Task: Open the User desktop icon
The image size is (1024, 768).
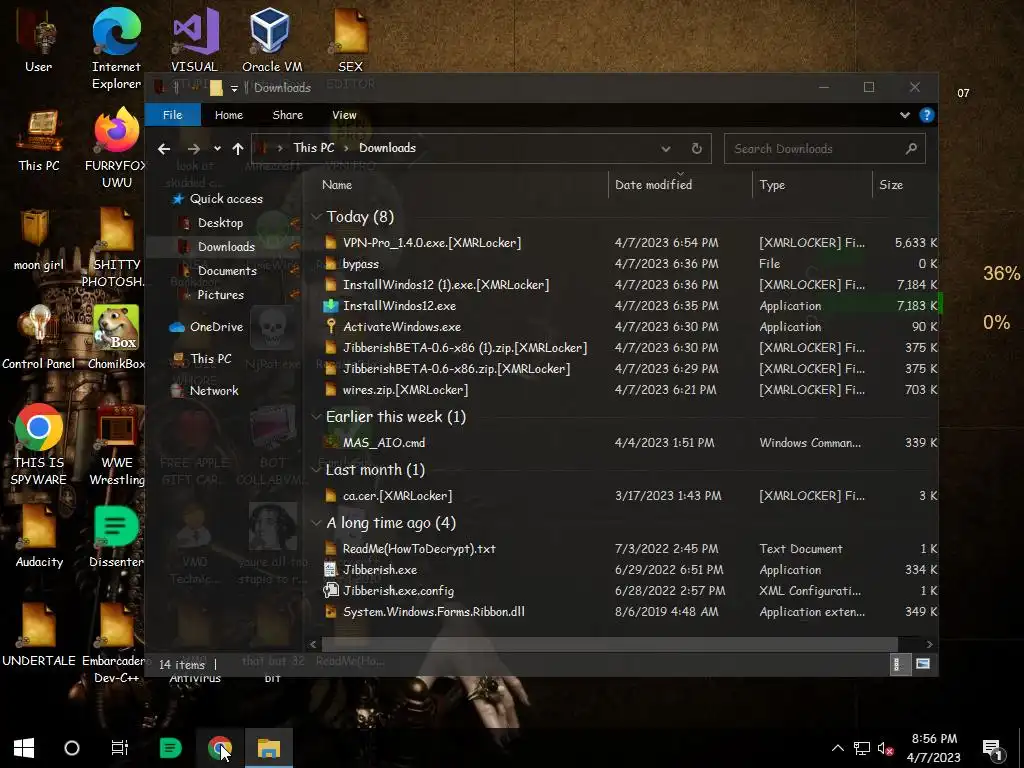Action: 39,40
